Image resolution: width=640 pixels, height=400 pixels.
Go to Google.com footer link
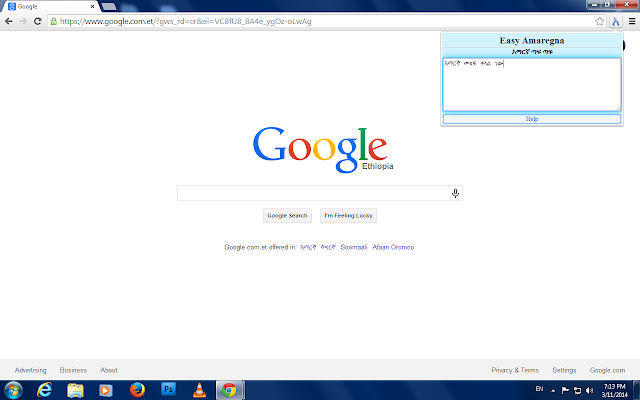click(x=607, y=370)
